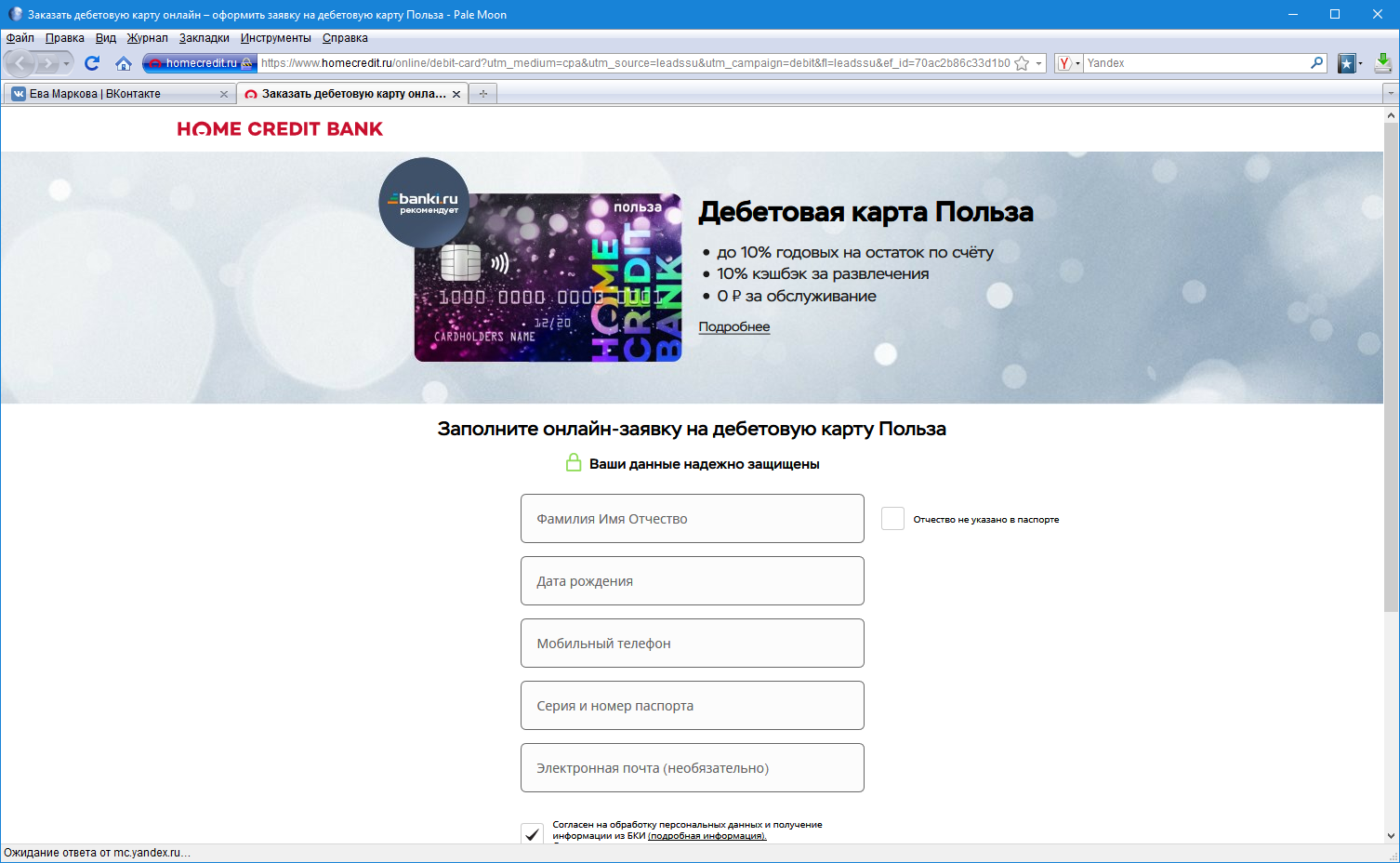Viewport: 1400px width, 863px height.
Task: Click the Pale Moon icon in the title bar
Action: pyautogui.click(x=15, y=14)
